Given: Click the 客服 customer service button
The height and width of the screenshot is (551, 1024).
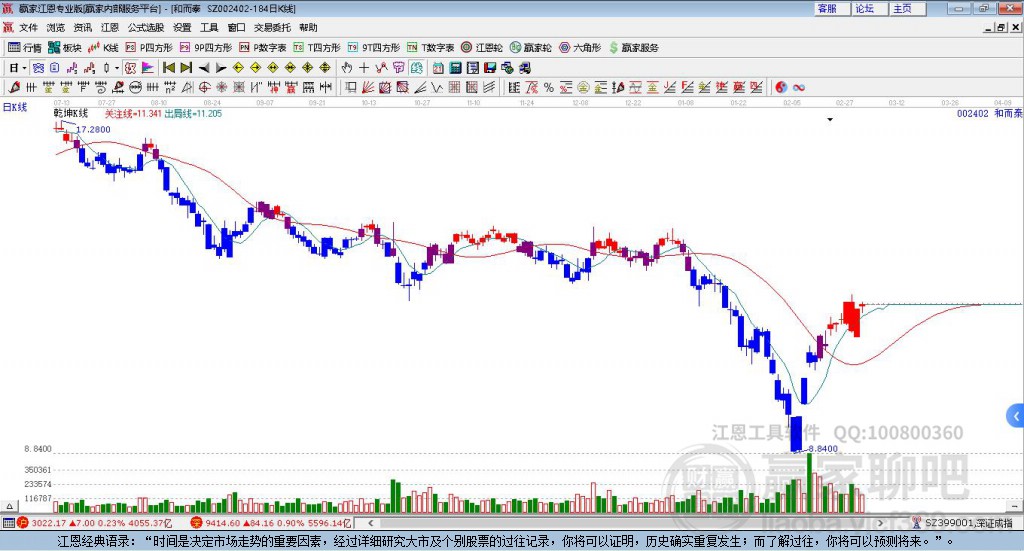Looking at the screenshot, I should click(x=827, y=8).
